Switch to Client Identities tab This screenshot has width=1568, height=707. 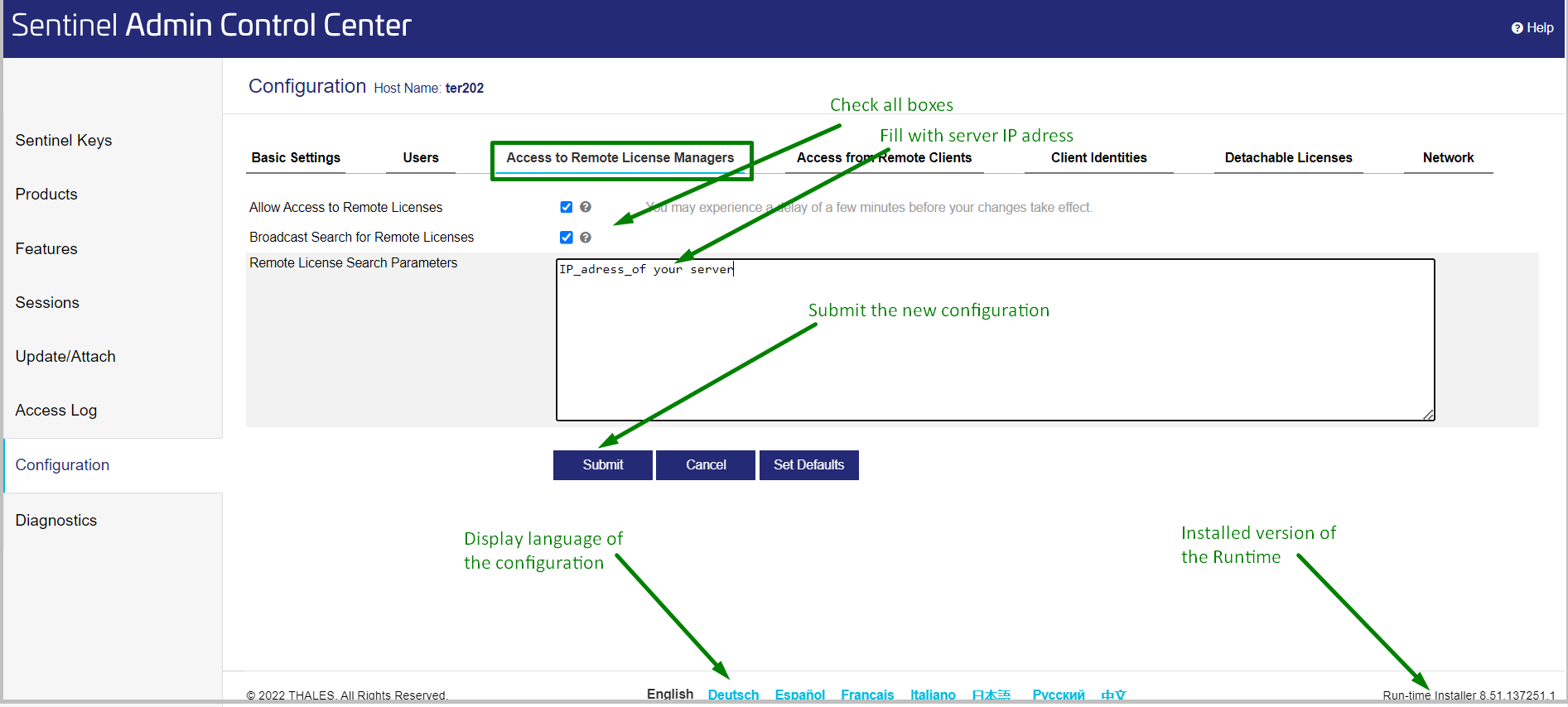1099,157
